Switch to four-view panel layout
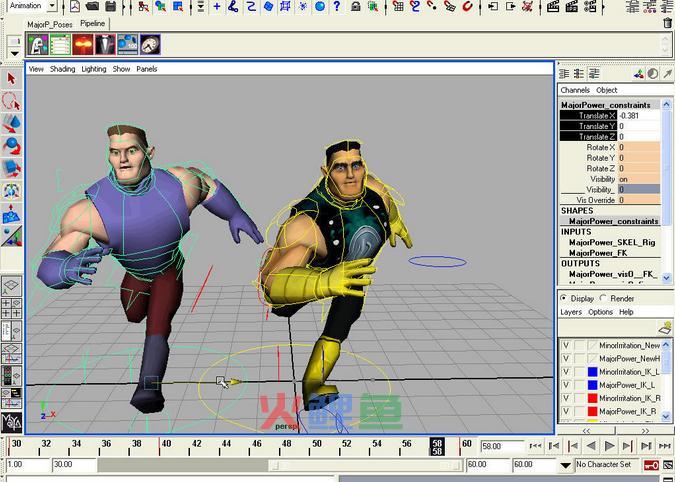The width and height of the screenshot is (675, 482). click(11, 308)
